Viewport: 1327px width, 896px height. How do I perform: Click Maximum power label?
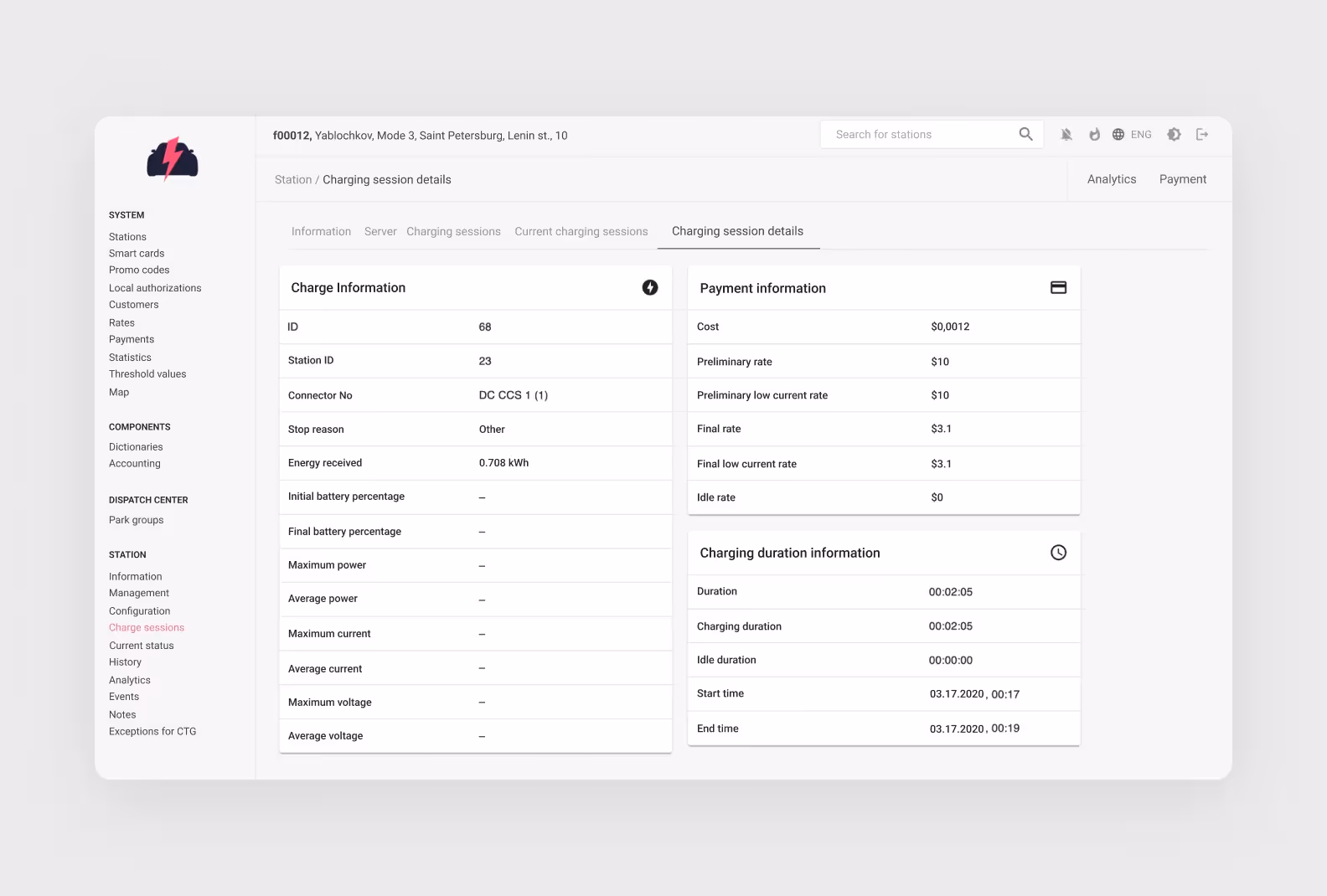[x=327, y=565]
